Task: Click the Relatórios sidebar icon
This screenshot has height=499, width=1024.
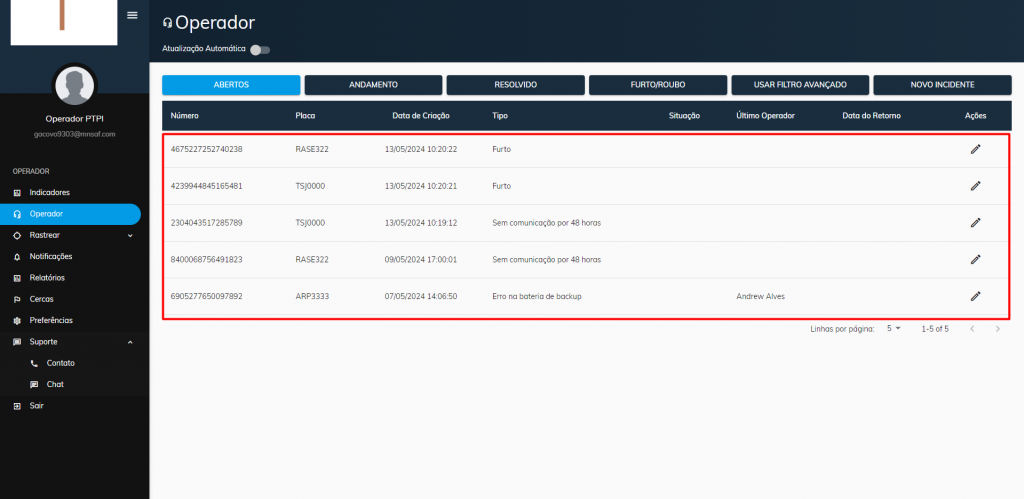Action: click(x=17, y=278)
